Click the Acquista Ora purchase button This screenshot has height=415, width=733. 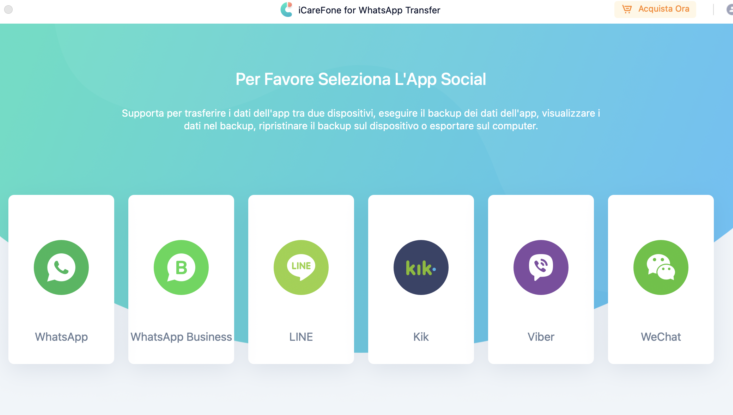[655, 9]
